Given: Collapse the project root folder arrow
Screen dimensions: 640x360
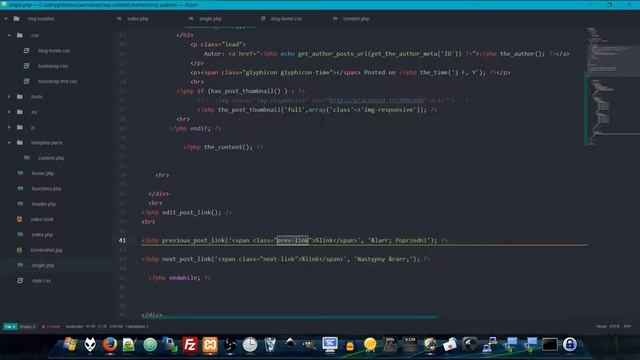Looking at the screenshot, I should pyautogui.click(x=6, y=19).
